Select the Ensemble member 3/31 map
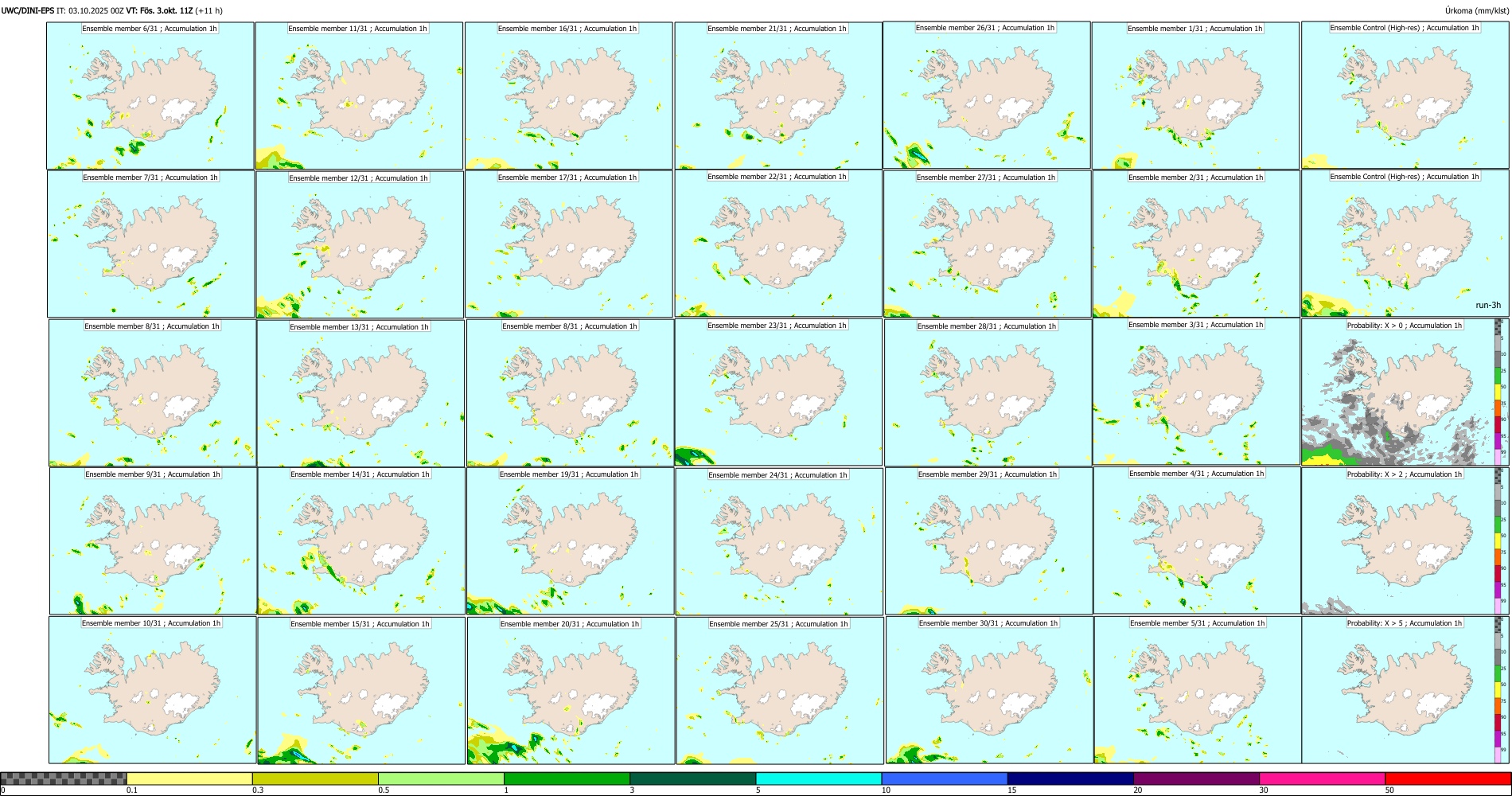The image size is (1512, 796). click(x=1196, y=392)
